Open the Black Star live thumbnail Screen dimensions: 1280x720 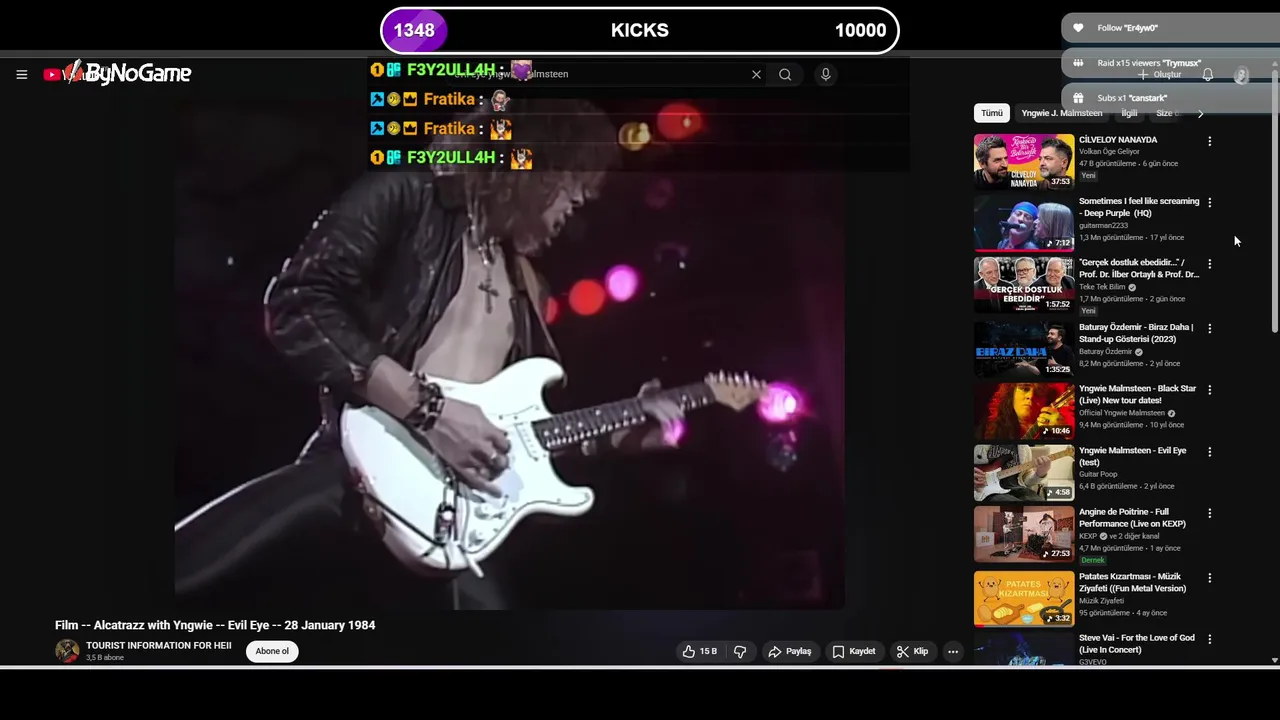click(1024, 410)
